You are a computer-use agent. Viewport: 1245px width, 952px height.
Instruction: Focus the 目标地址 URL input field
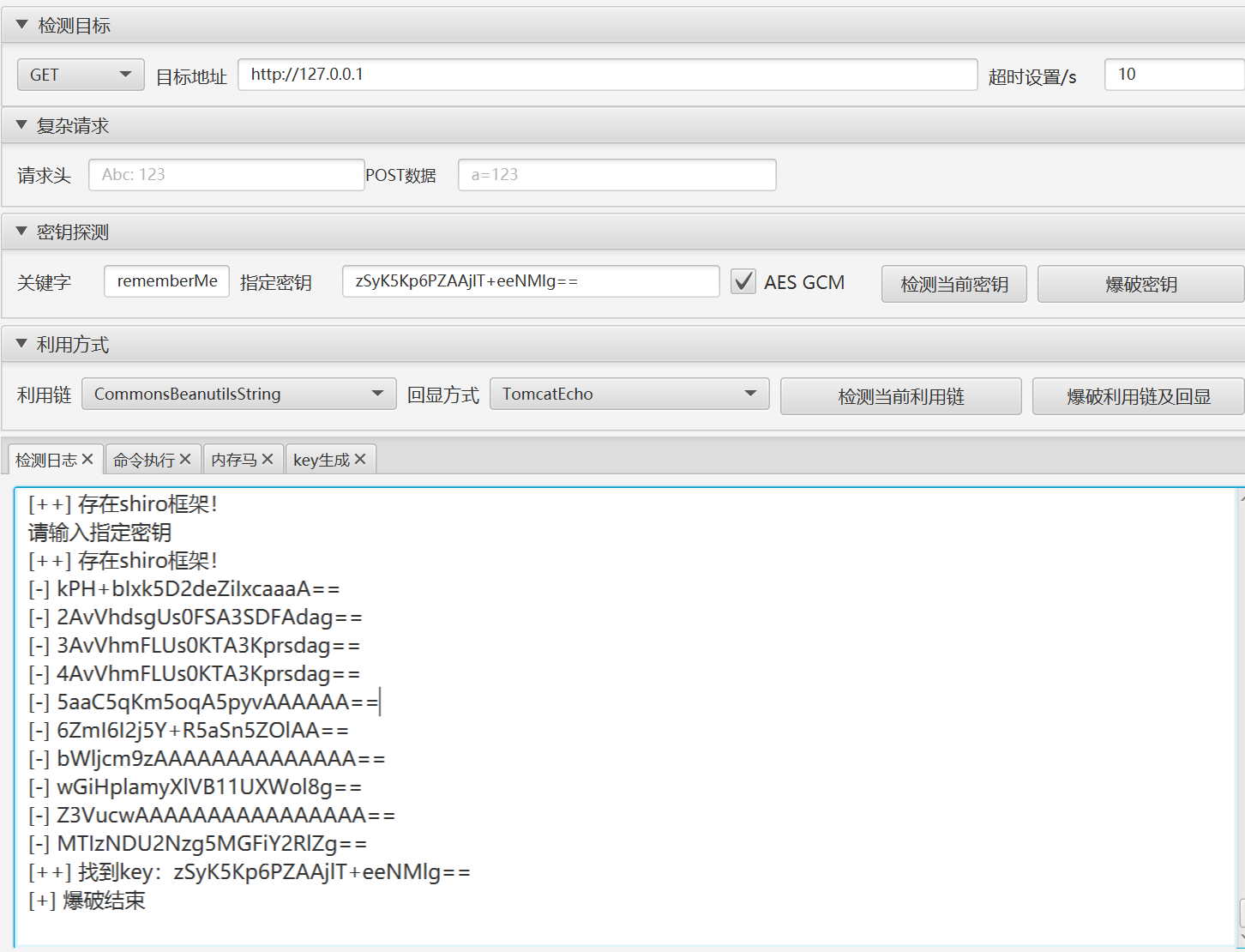pyautogui.click(x=607, y=75)
